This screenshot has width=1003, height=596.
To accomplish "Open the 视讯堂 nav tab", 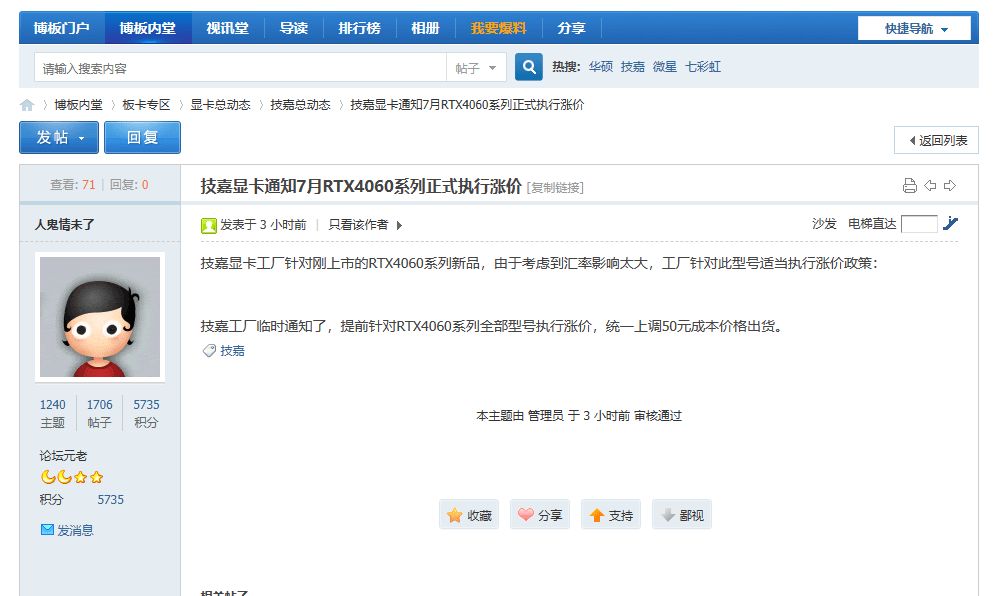I will tap(227, 28).
